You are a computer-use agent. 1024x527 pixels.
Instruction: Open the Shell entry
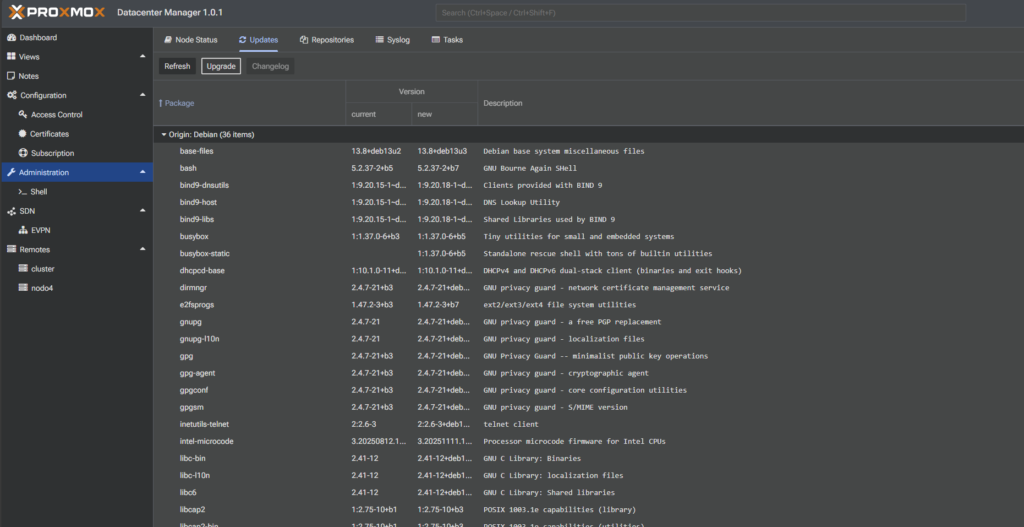(76, 192)
